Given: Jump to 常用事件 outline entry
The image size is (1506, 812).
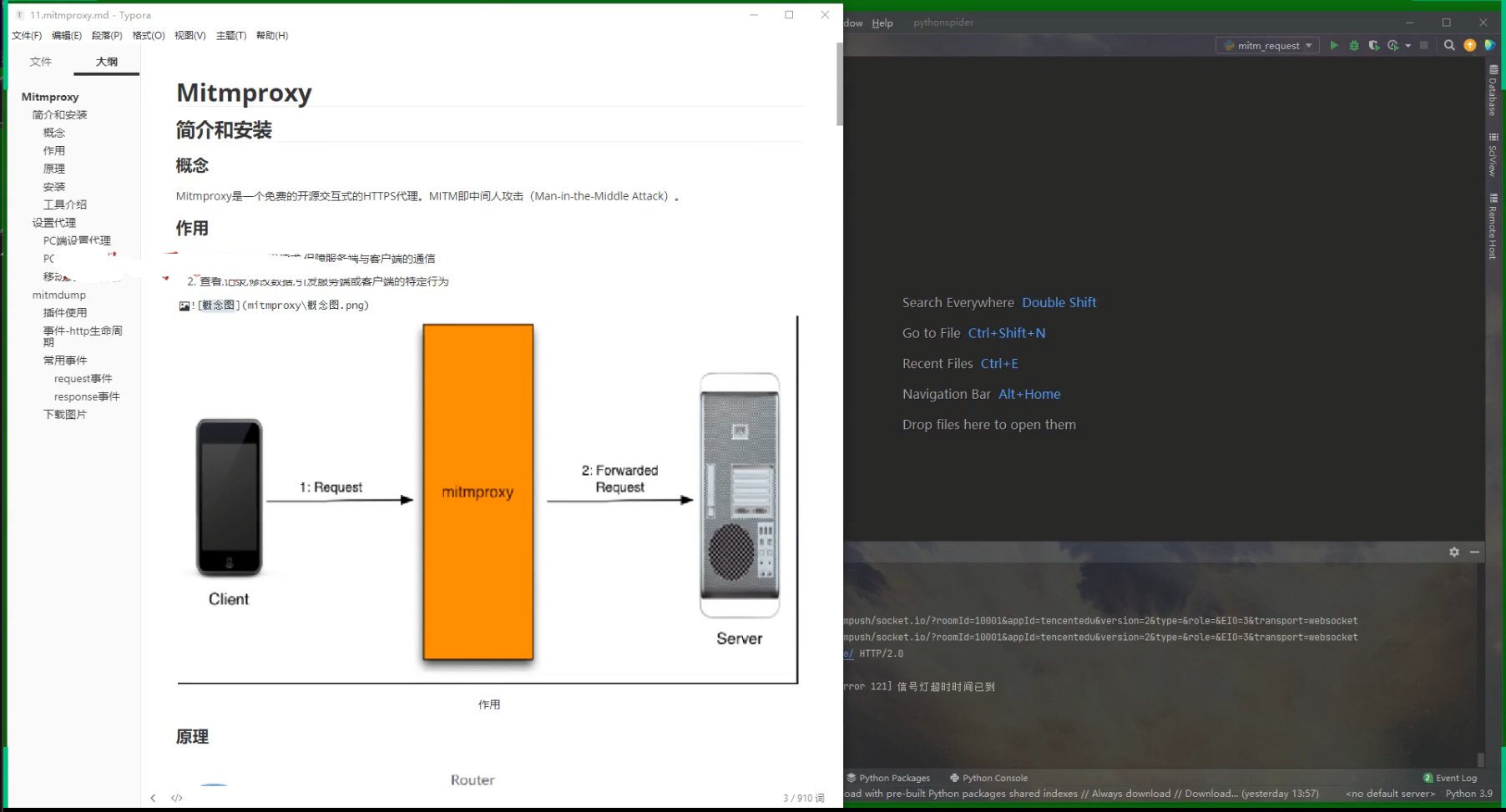Looking at the screenshot, I should 65,361.
